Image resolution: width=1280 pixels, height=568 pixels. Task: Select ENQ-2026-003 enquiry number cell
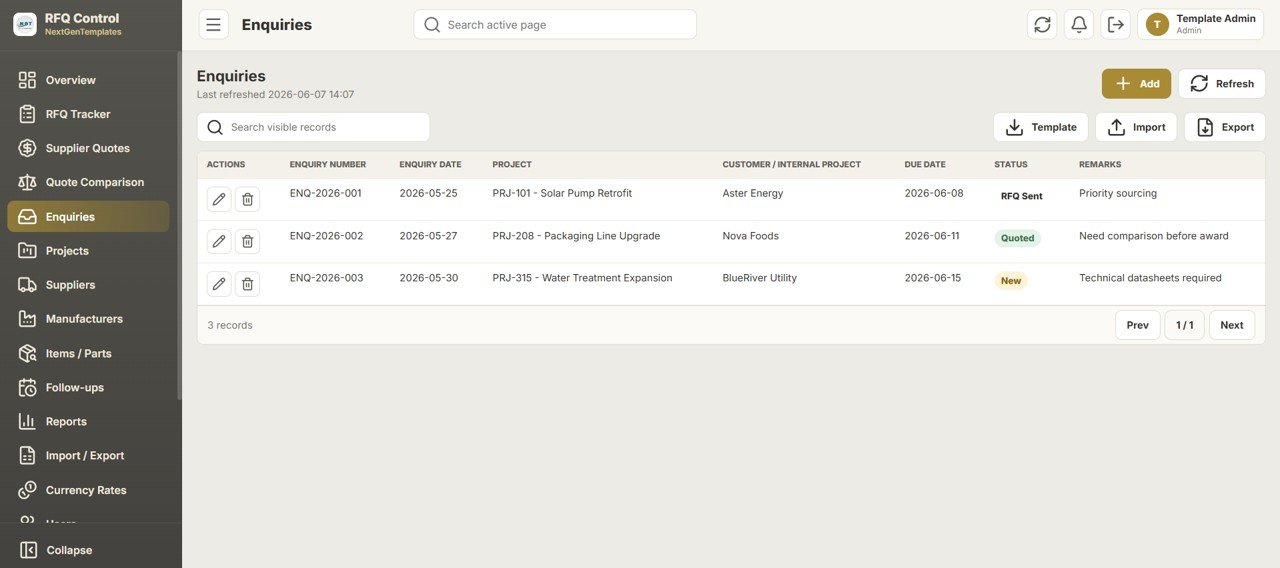click(327, 278)
